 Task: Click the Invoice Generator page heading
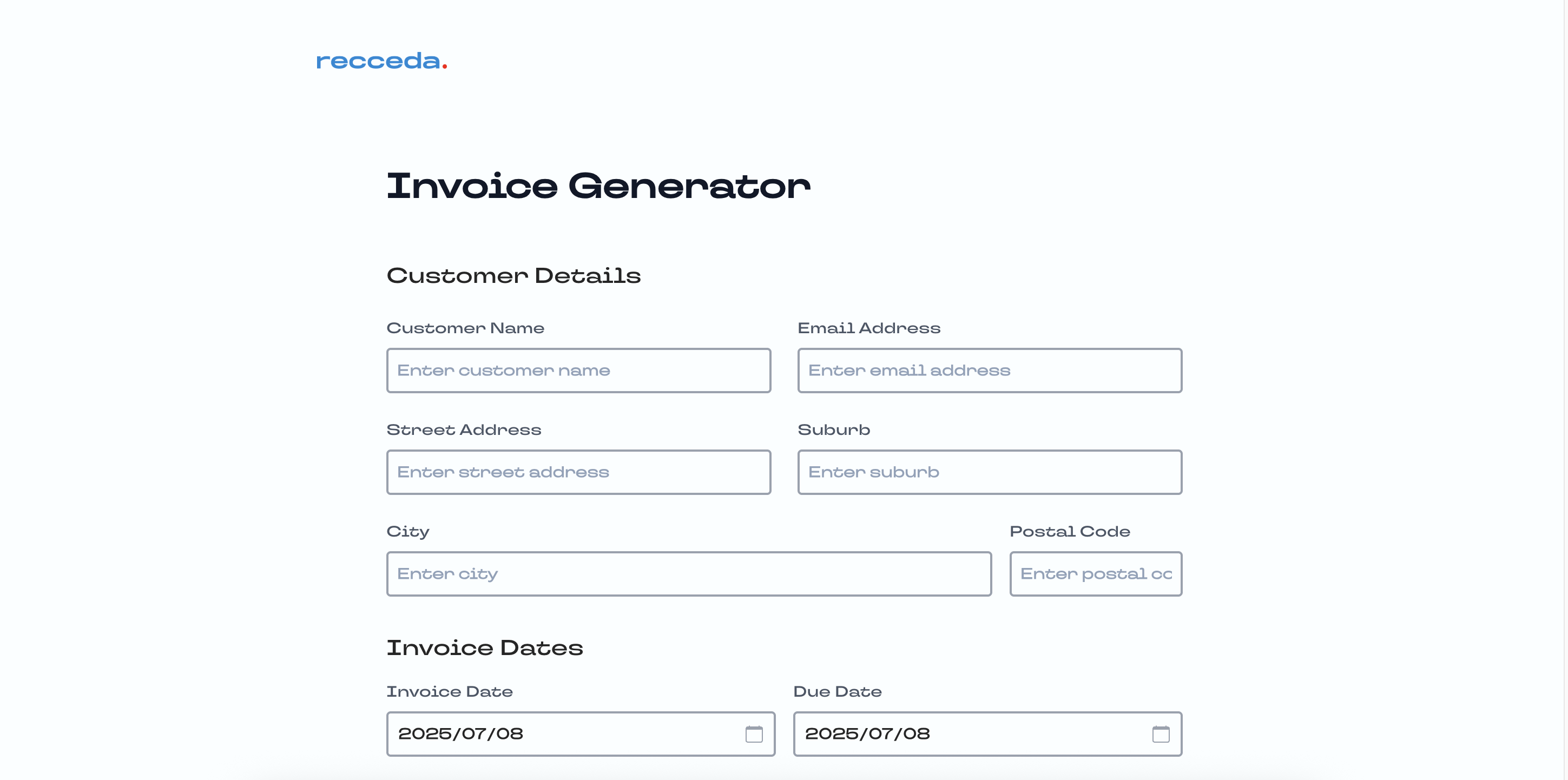click(598, 186)
